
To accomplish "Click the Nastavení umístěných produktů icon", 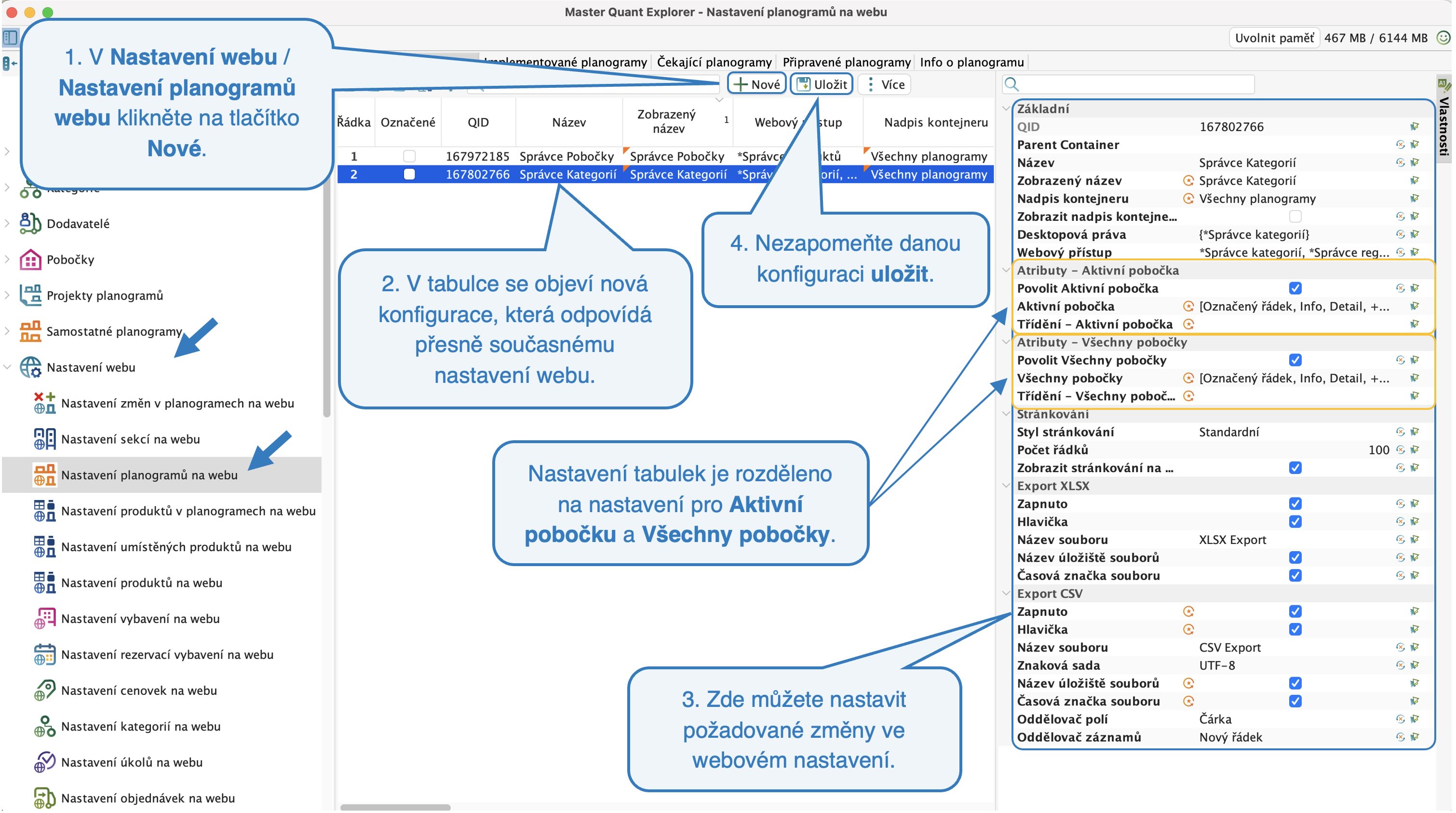I will click(x=45, y=547).
